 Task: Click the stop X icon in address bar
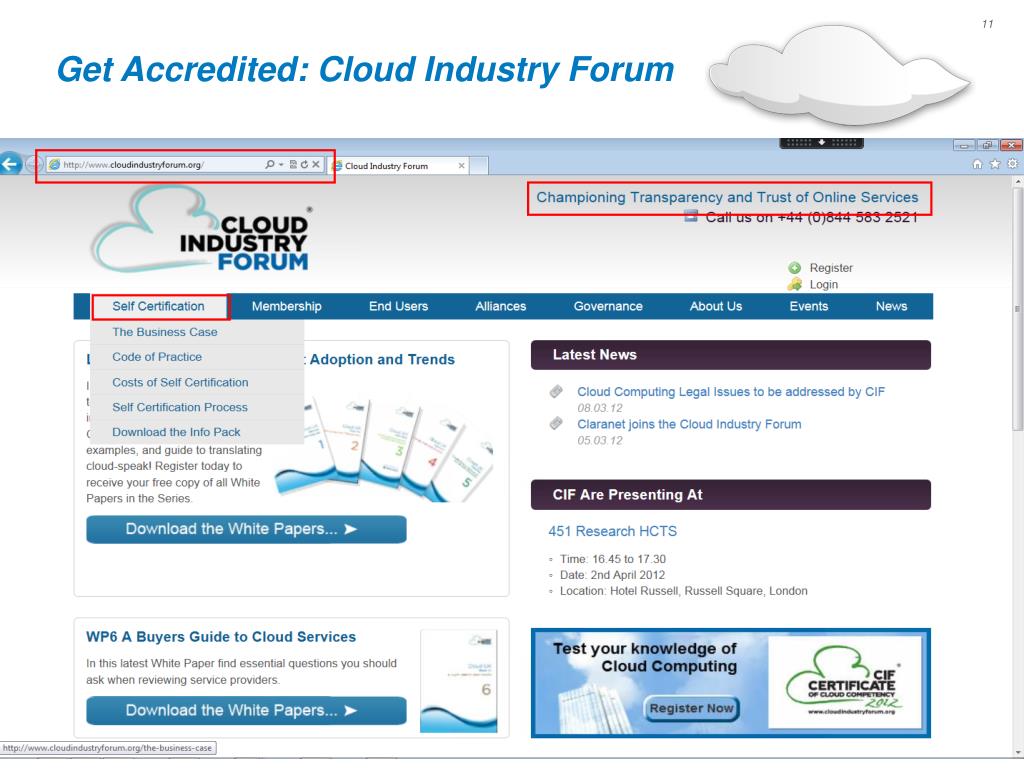pyautogui.click(x=315, y=165)
